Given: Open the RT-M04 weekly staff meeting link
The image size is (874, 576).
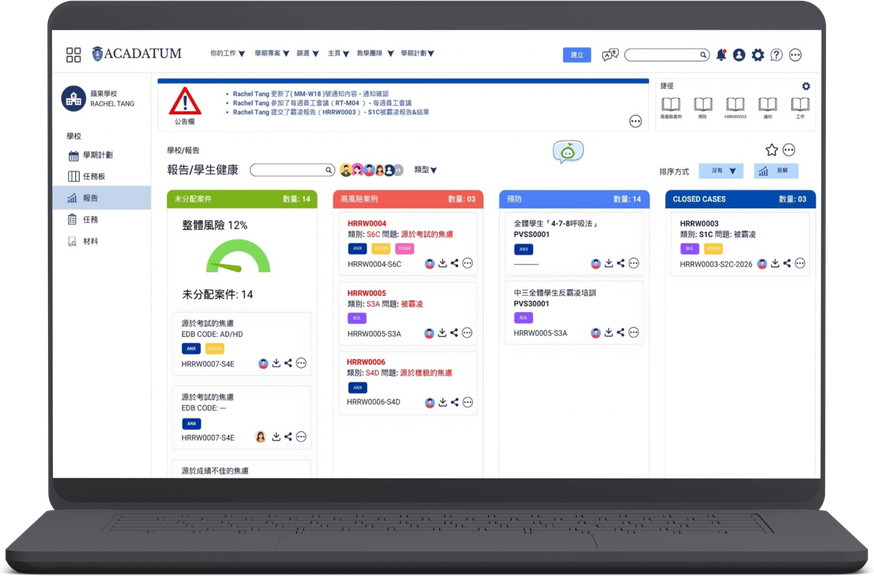Looking at the screenshot, I should point(322,103).
